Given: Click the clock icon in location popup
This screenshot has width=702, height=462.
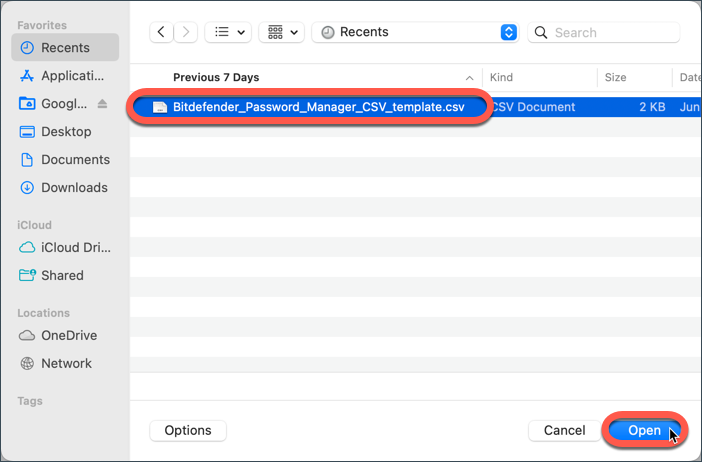Looking at the screenshot, I should (x=328, y=32).
